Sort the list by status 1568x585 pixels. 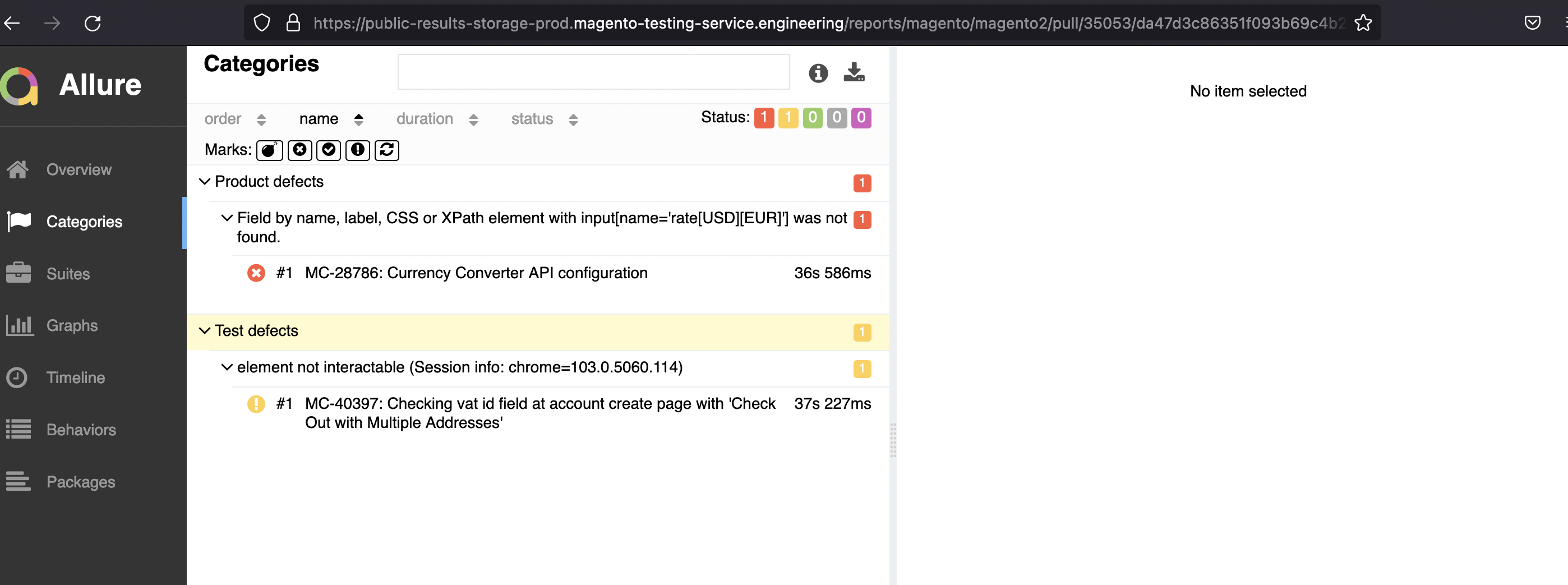click(x=544, y=119)
